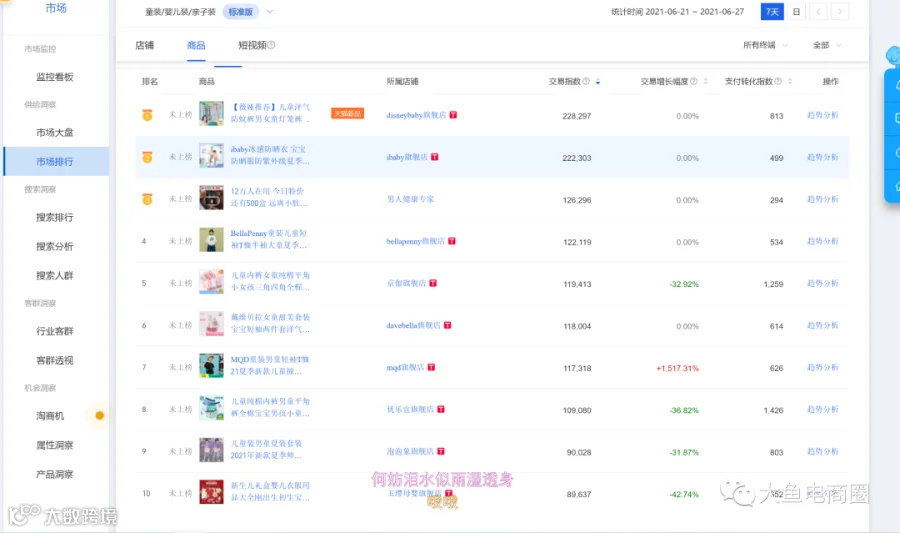Click info icon beside 支付转化指数 header
Image resolution: width=900 pixels, height=533 pixels.
[778, 81]
